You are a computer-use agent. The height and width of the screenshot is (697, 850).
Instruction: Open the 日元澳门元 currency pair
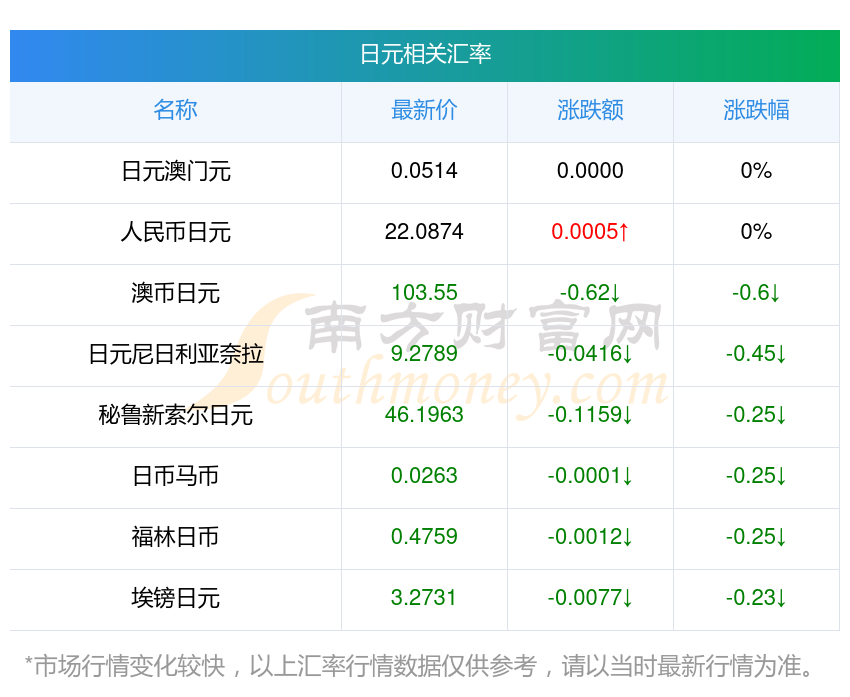175,171
